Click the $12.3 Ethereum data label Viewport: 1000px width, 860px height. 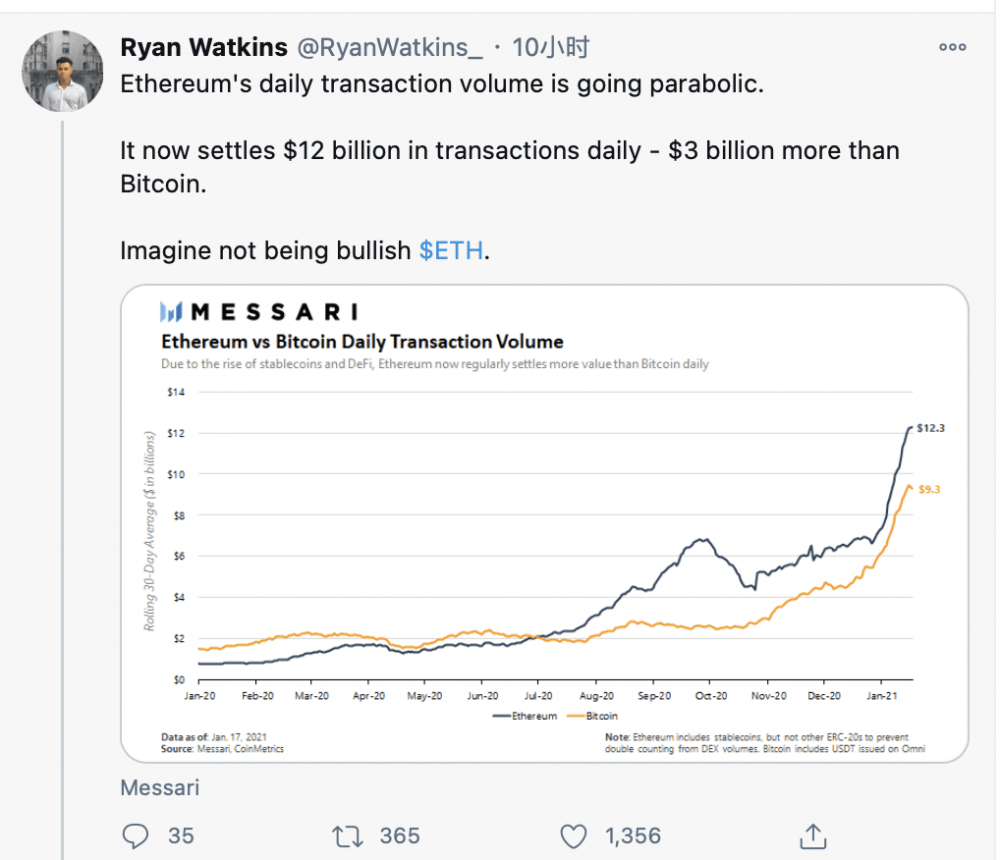[931, 428]
